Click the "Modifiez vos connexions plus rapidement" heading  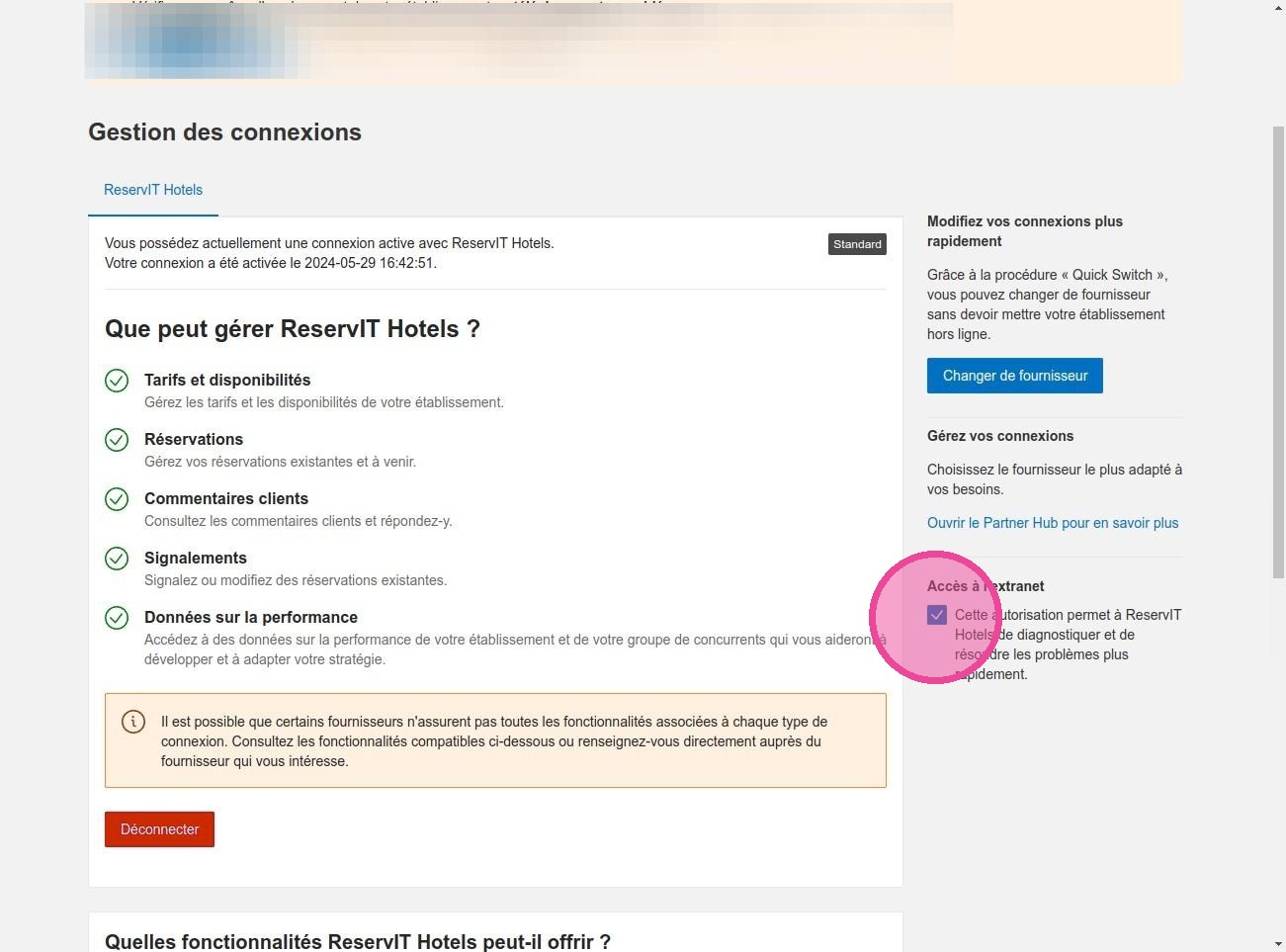pyautogui.click(x=1025, y=231)
